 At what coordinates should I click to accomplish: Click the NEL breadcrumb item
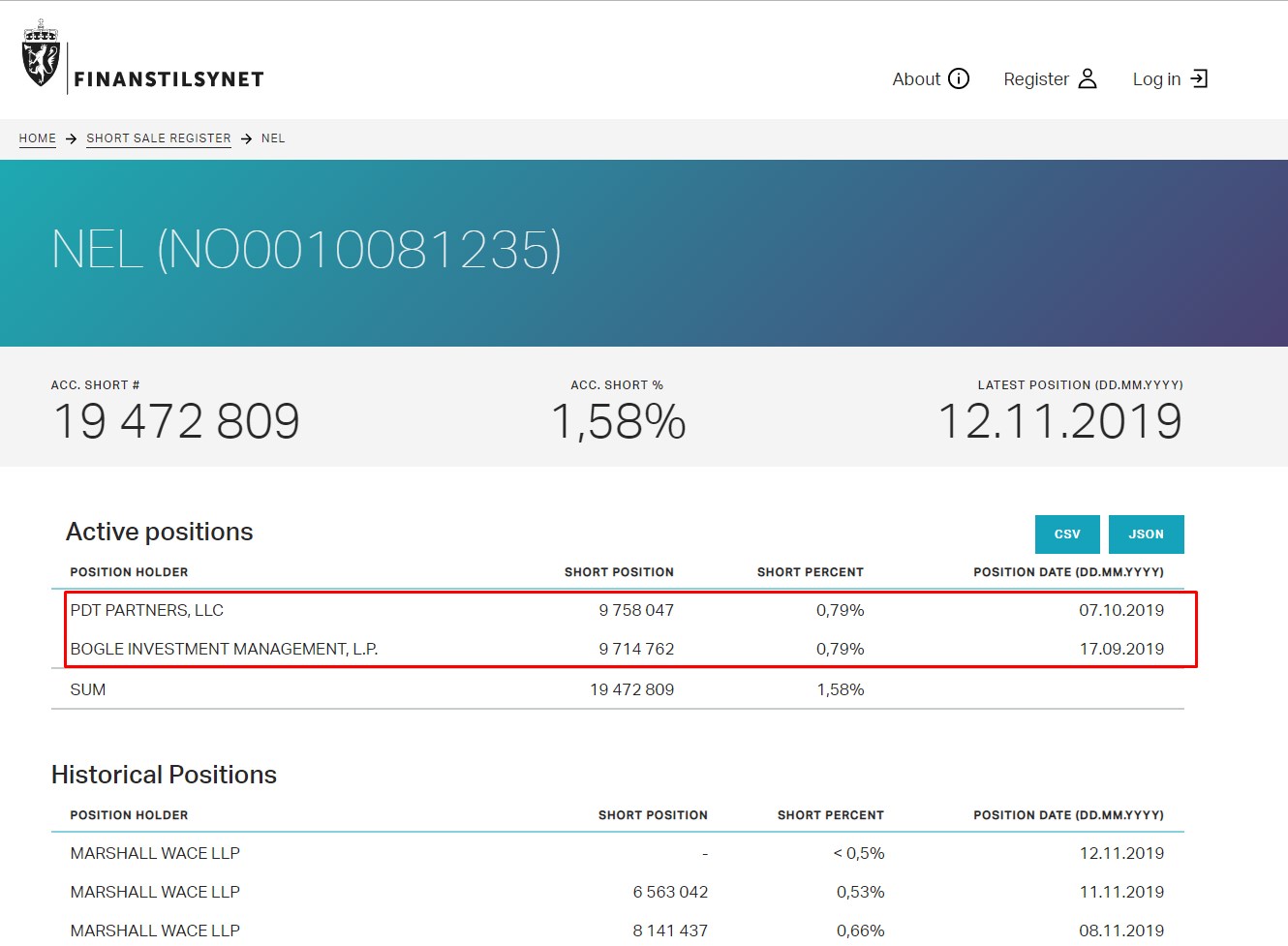point(273,138)
